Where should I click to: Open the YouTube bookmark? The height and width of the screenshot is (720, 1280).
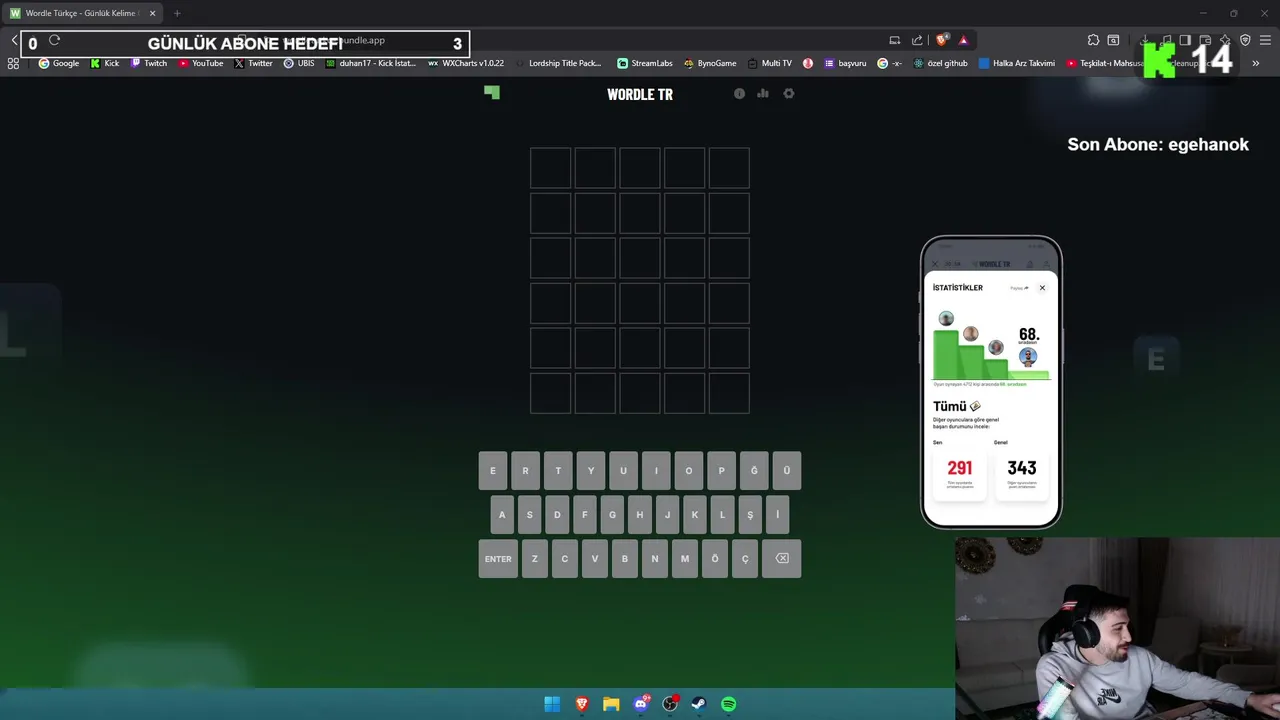tap(201, 63)
